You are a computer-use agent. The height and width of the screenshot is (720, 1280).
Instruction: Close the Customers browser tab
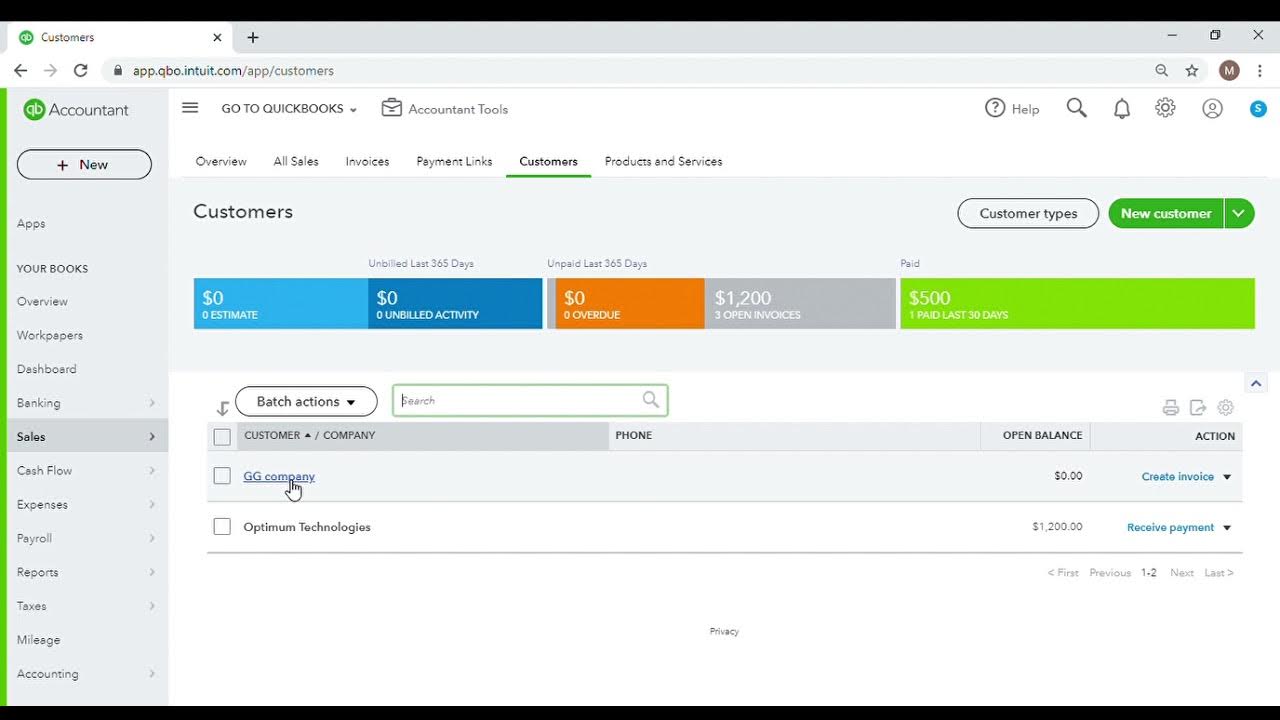point(217,37)
